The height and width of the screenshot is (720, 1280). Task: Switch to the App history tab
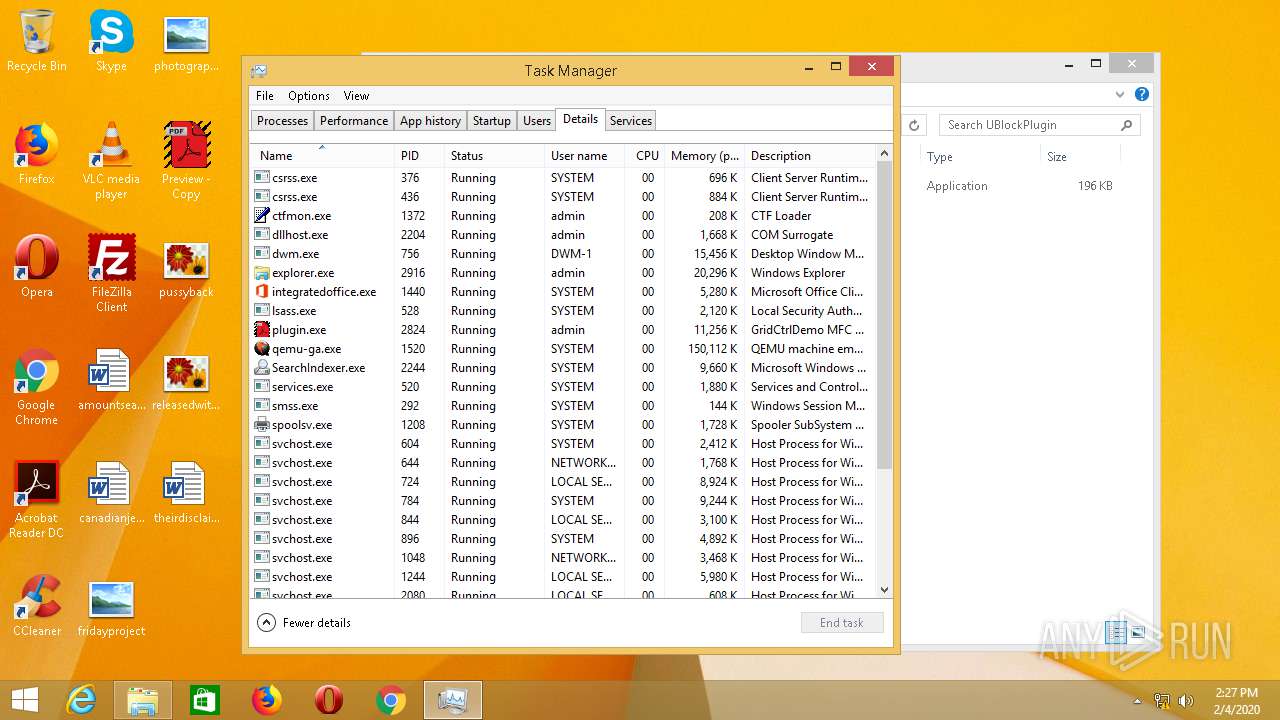(430, 121)
